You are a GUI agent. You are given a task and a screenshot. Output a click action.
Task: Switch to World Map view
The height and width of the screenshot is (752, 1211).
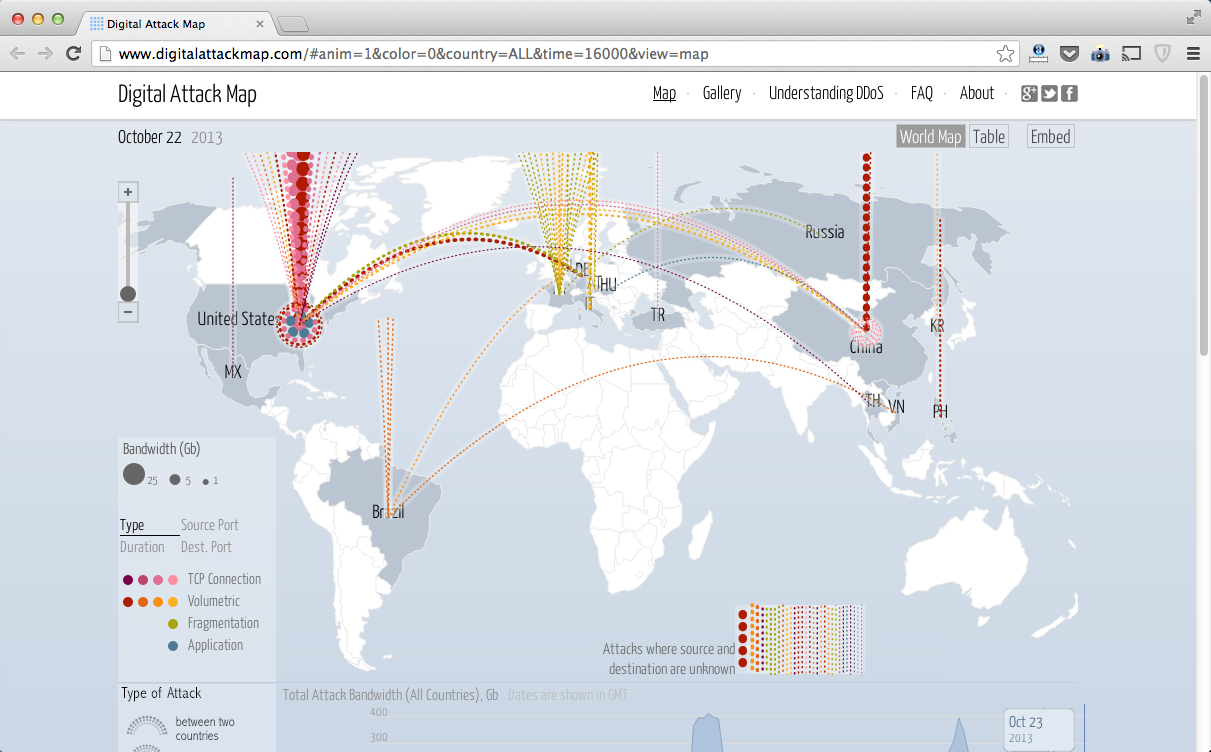(x=930, y=137)
